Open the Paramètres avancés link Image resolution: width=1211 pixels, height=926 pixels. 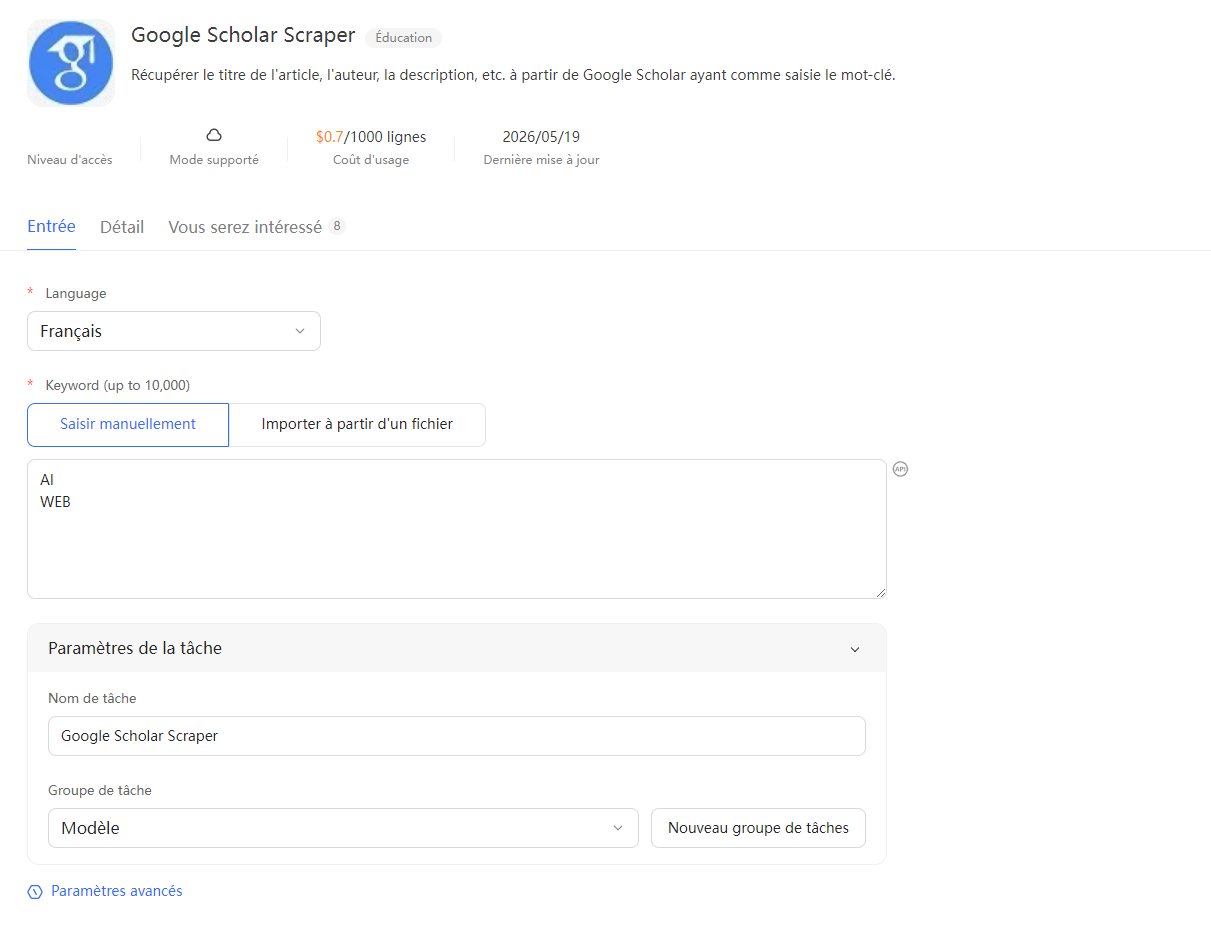pos(117,891)
